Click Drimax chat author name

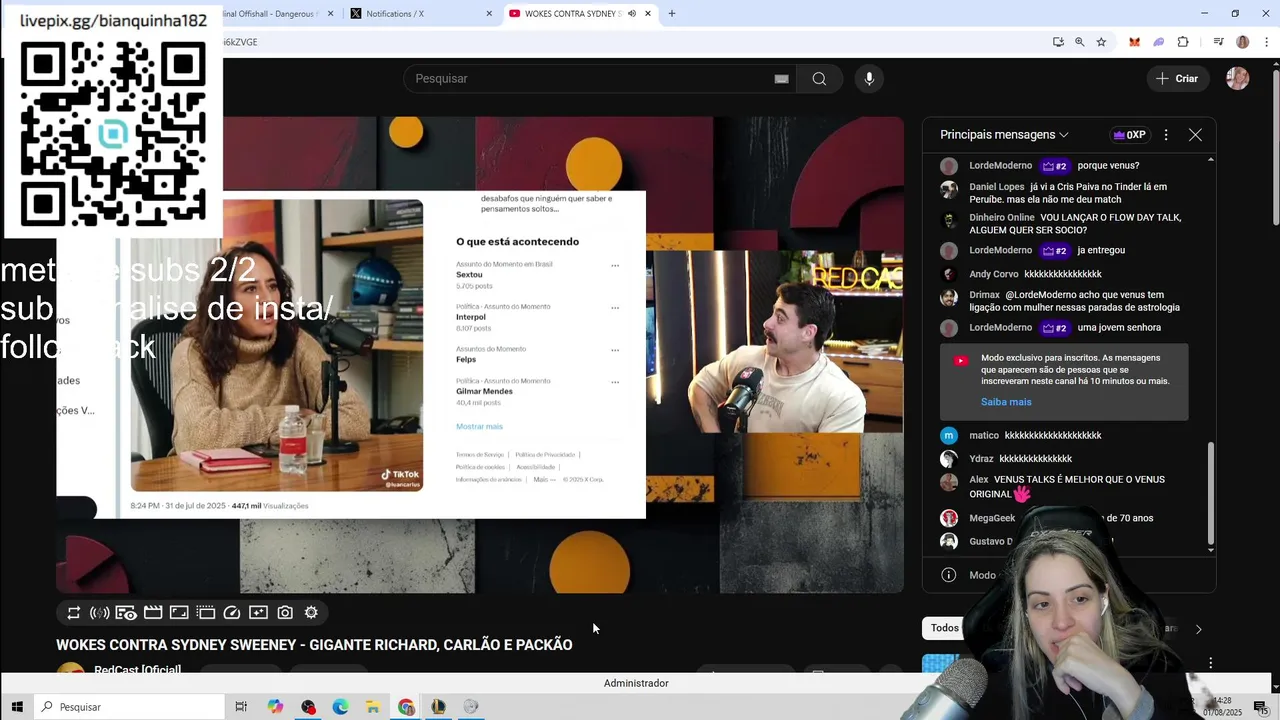pos(985,295)
